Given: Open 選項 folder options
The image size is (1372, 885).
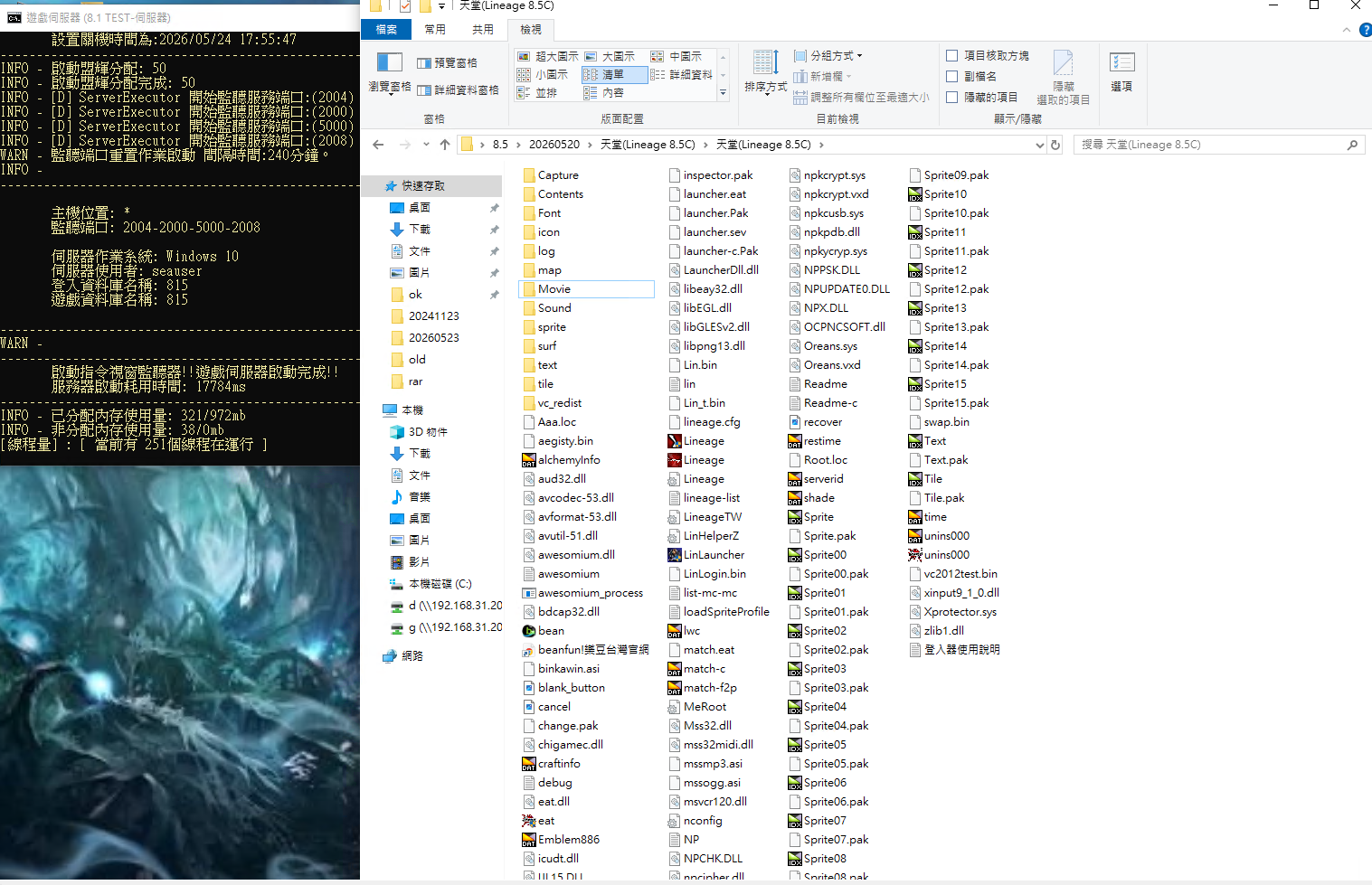Looking at the screenshot, I should click(1121, 72).
